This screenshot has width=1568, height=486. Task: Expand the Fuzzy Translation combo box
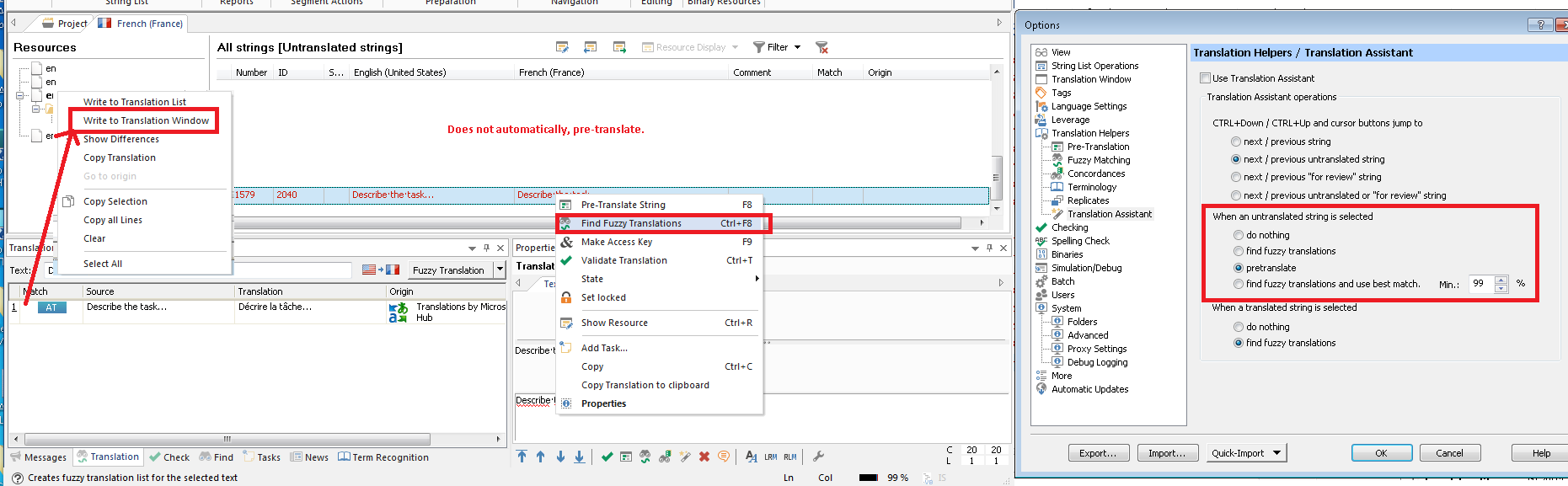point(500,270)
